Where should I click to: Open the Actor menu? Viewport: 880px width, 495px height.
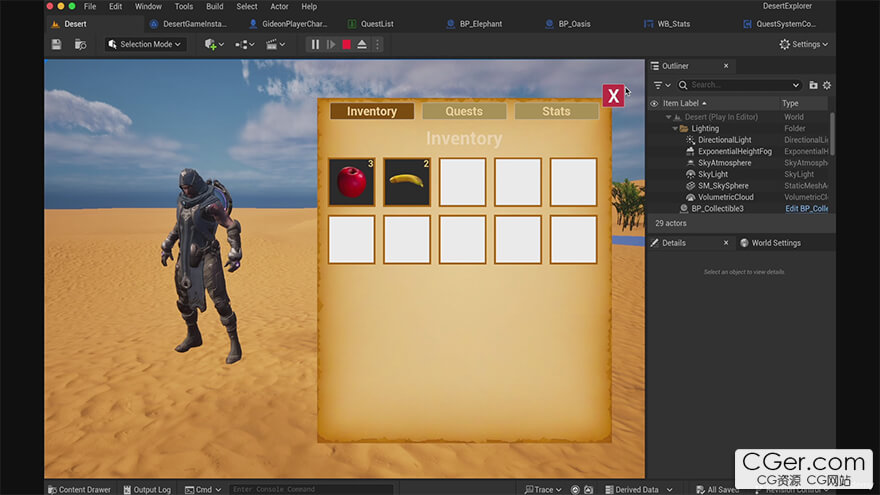coord(279,7)
